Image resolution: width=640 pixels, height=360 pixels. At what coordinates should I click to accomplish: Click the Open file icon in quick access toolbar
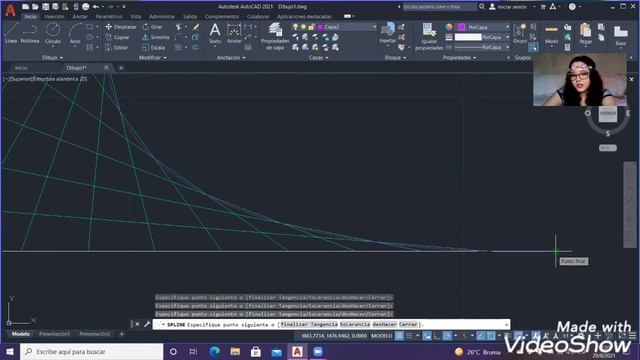click(x=35, y=7)
